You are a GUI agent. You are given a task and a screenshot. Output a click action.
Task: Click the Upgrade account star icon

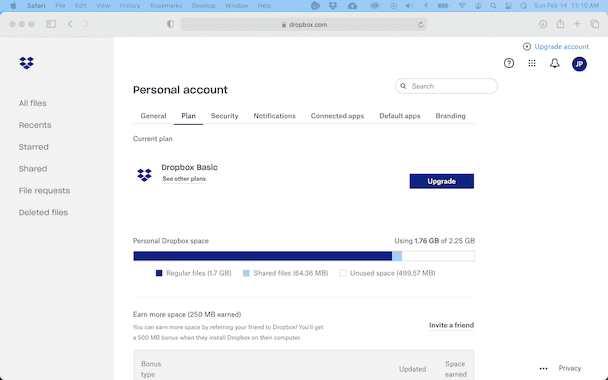pos(527,47)
